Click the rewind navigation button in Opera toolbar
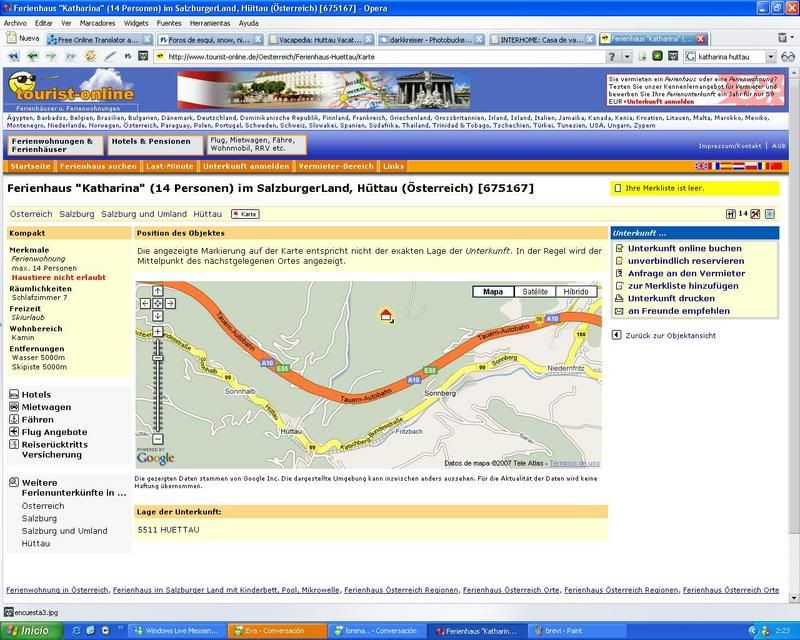Image resolution: width=800 pixels, height=640 pixels. (13, 57)
